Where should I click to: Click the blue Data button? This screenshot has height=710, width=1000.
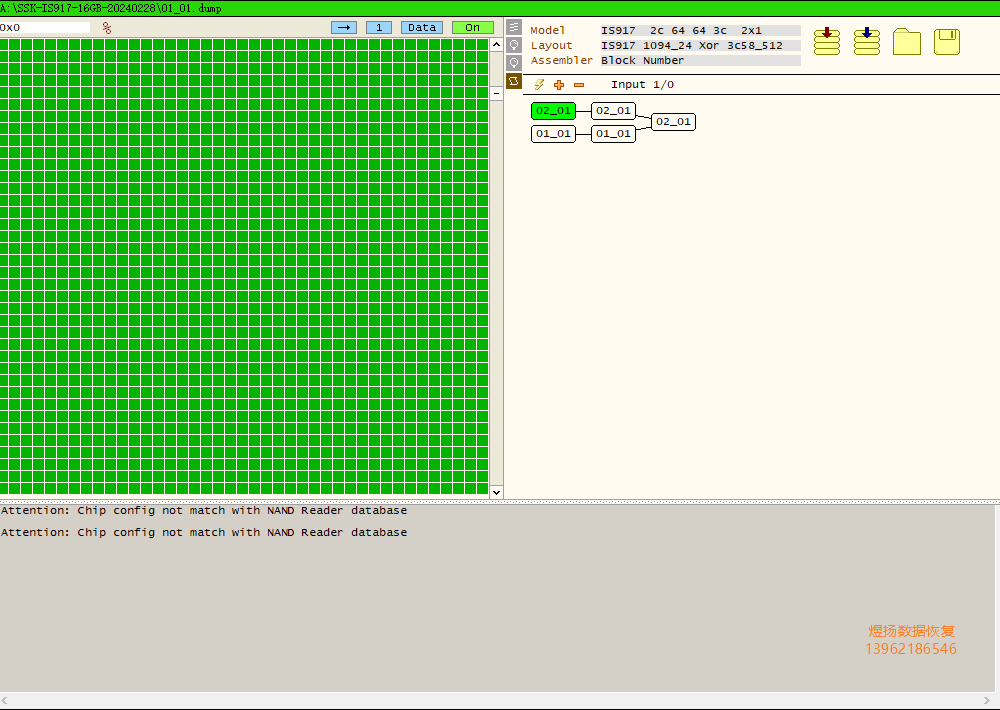[x=422, y=27]
